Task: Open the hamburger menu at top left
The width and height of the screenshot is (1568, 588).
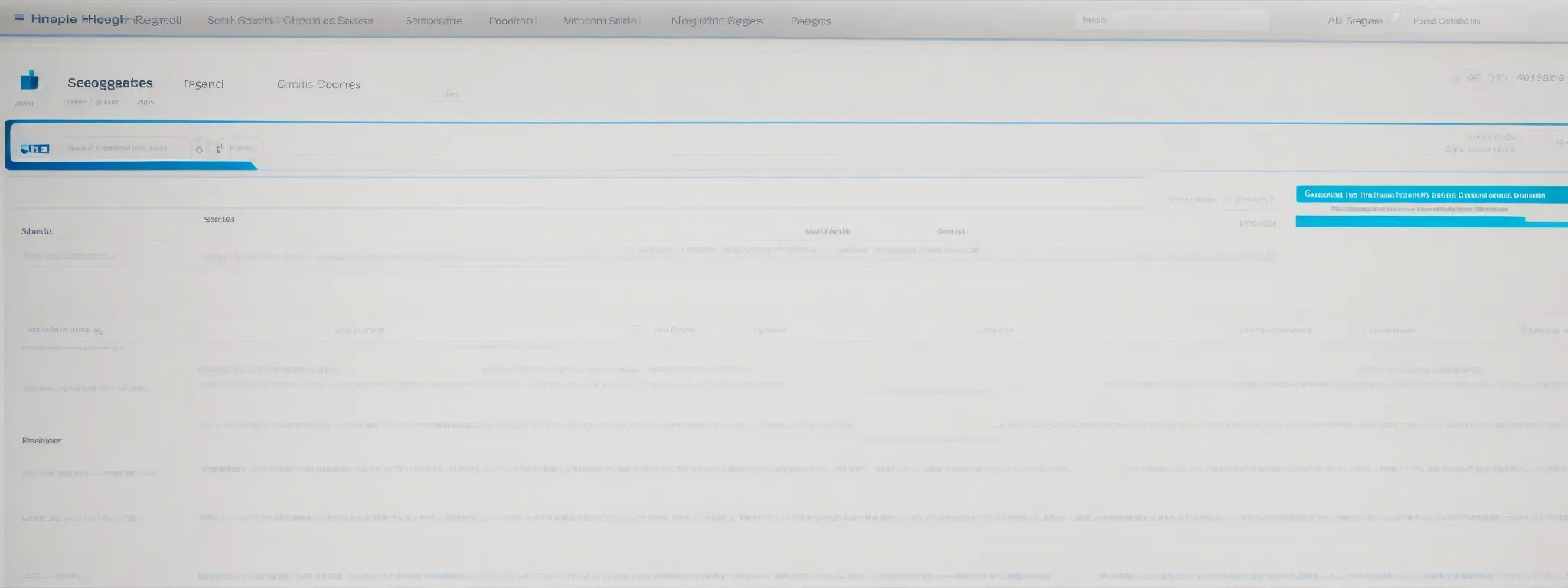Action: [19, 18]
